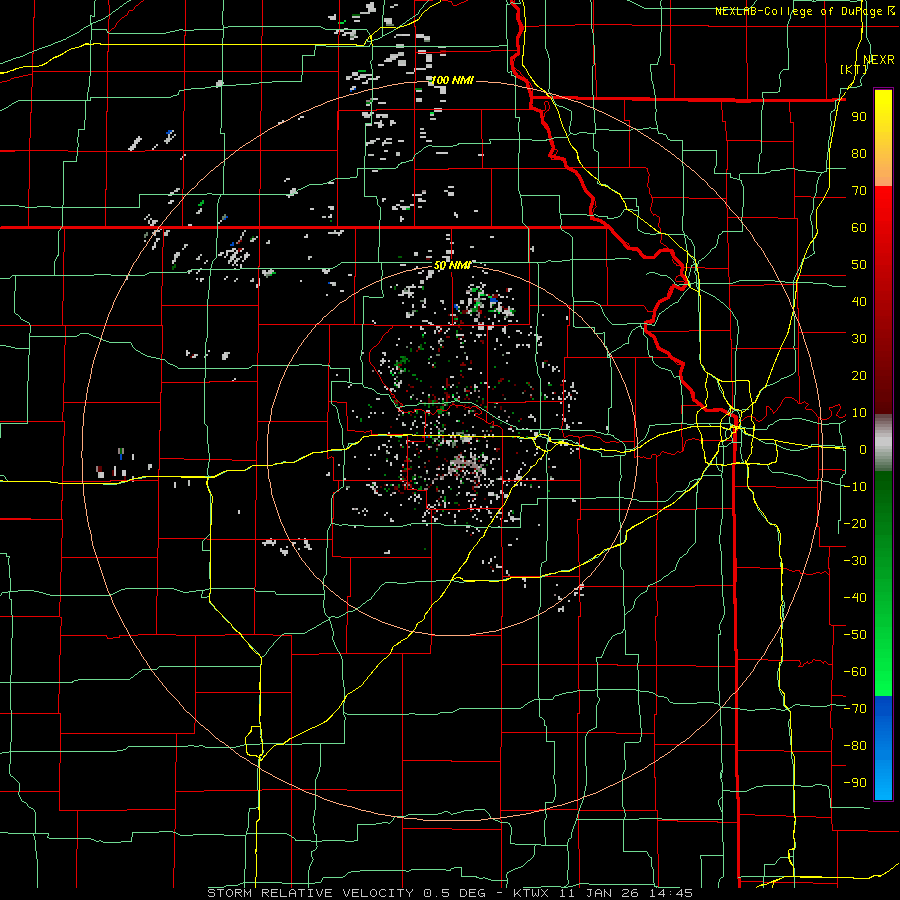Click the -10 scale label
The height and width of the screenshot is (900, 900).
click(x=855, y=487)
